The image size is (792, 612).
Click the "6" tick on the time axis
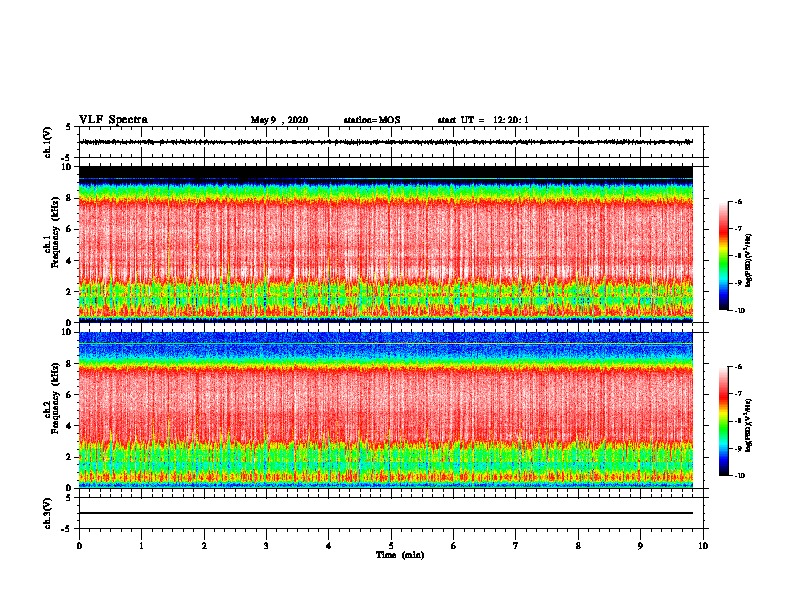(x=454, y=546)
